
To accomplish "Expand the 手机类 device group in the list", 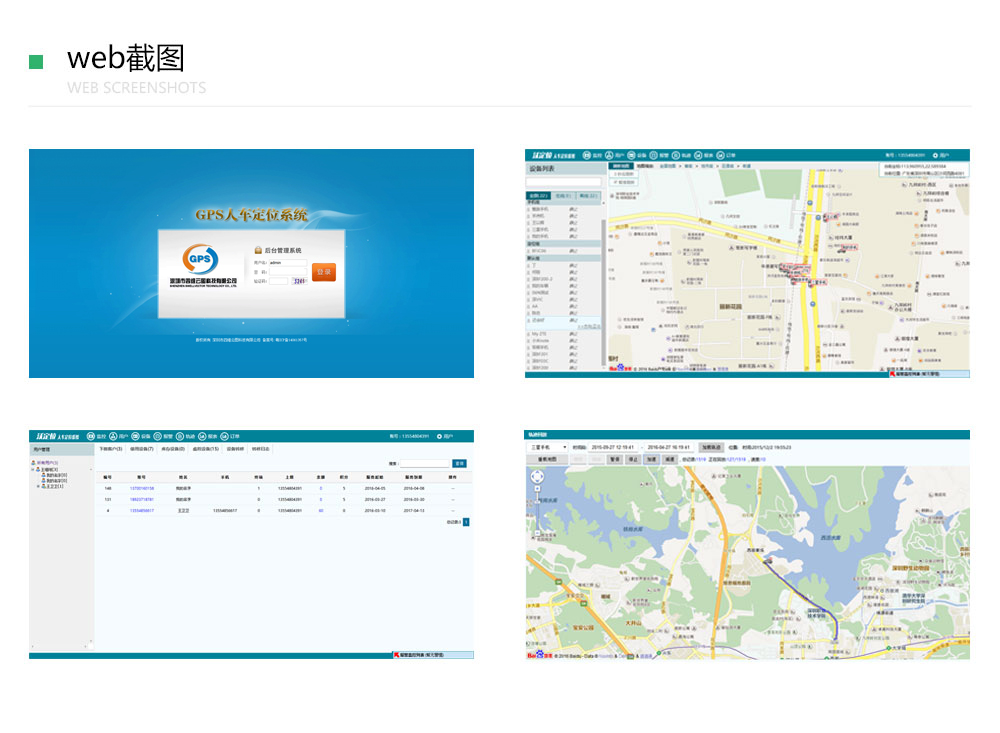I will (x=535, y=202).
